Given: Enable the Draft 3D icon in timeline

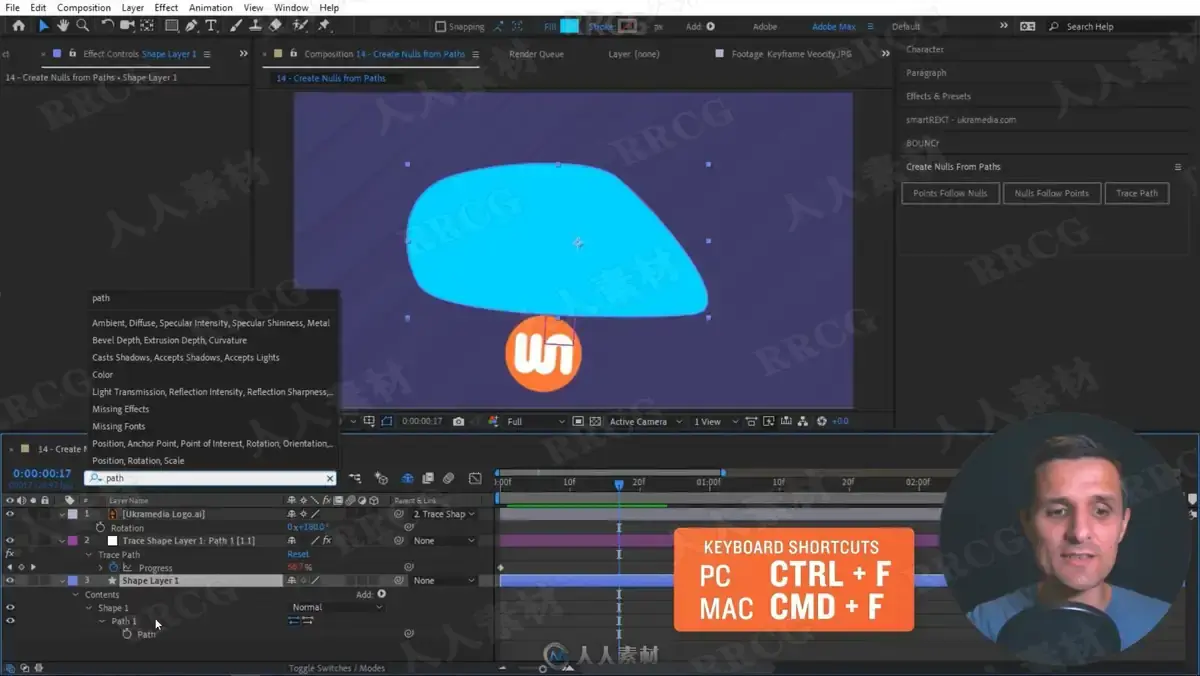Looking at the screenshot, I should [x=381, y=479].
